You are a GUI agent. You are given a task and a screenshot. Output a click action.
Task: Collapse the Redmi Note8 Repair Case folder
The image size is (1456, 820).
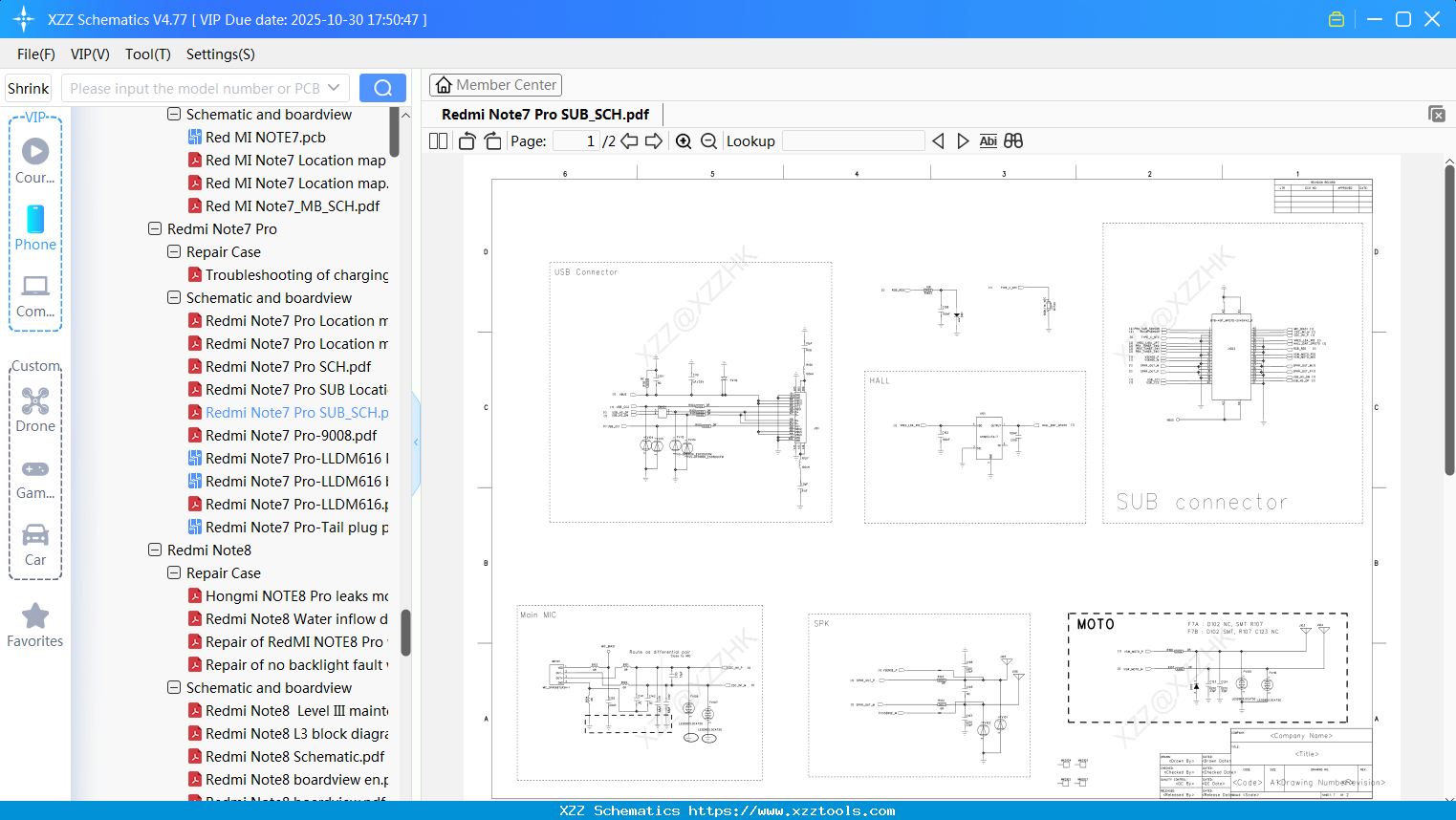click(x=174, y=573)
